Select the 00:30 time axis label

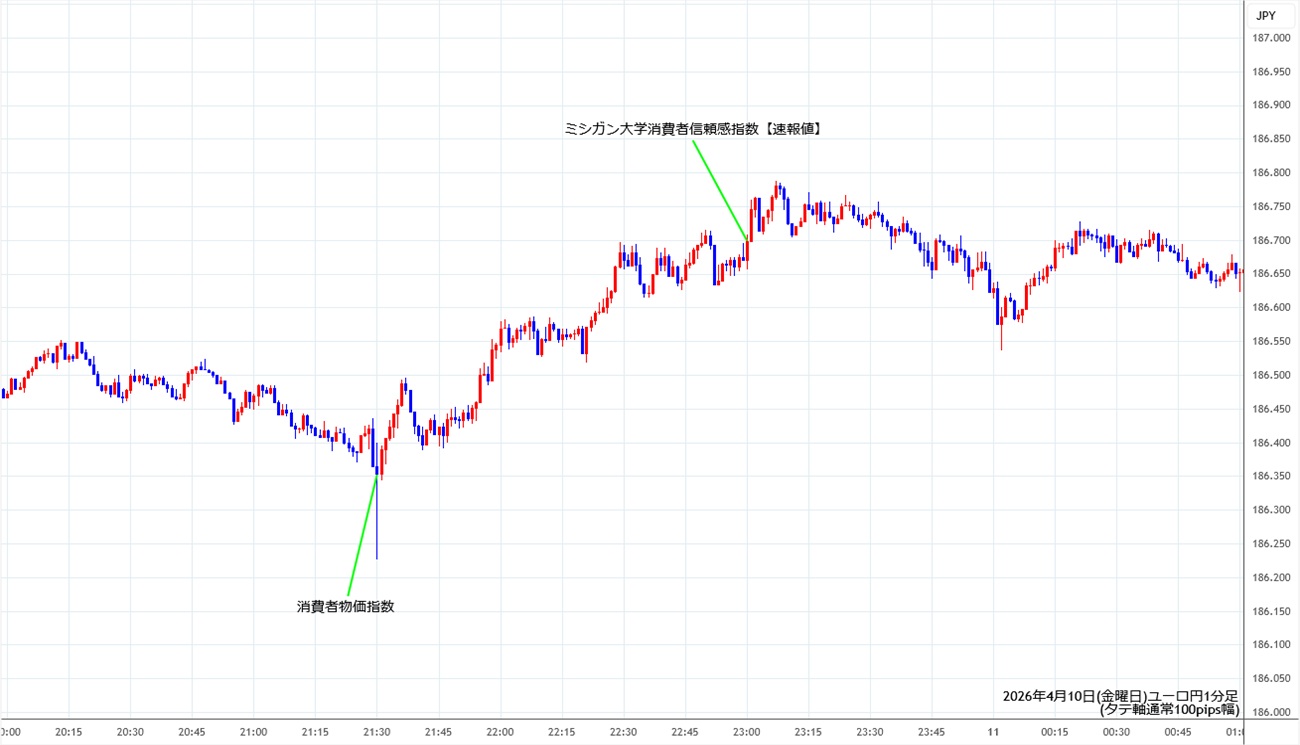(x=1117, y=732)
